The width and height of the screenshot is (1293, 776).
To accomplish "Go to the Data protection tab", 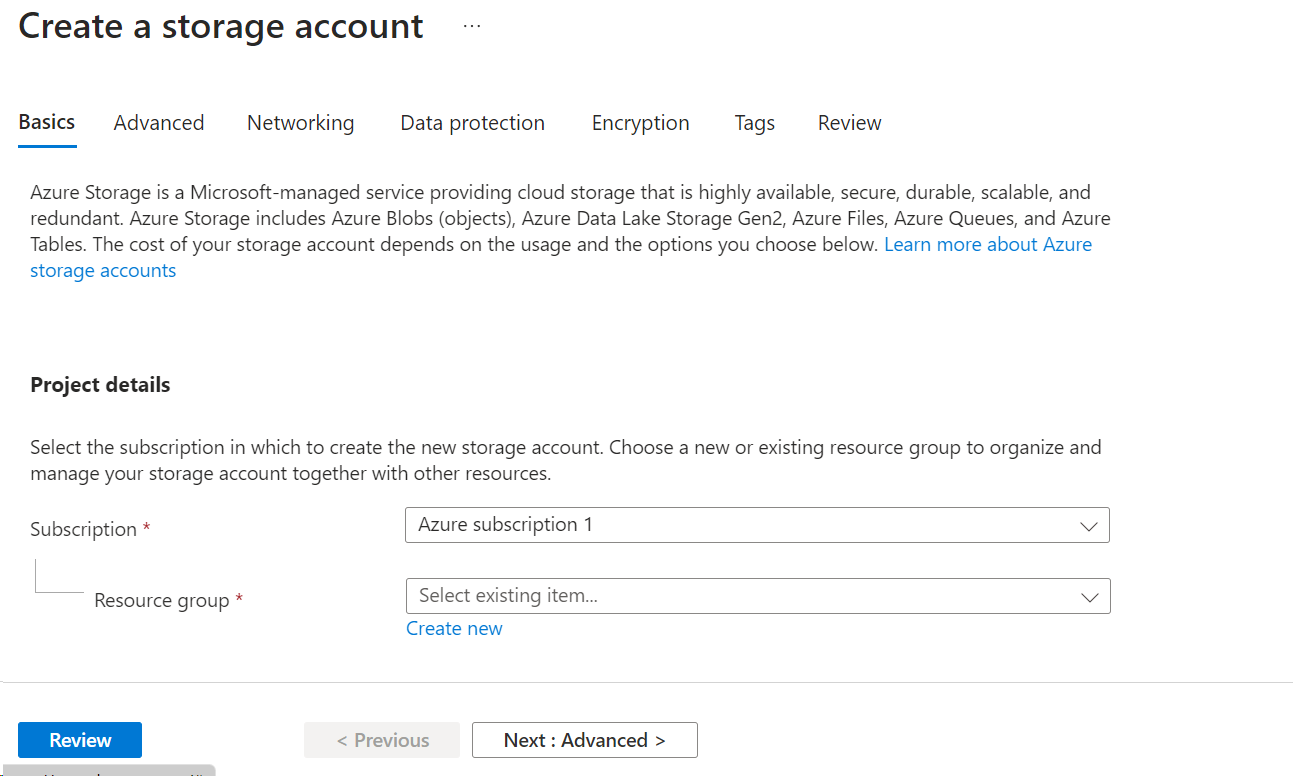I will coord(472,123).
